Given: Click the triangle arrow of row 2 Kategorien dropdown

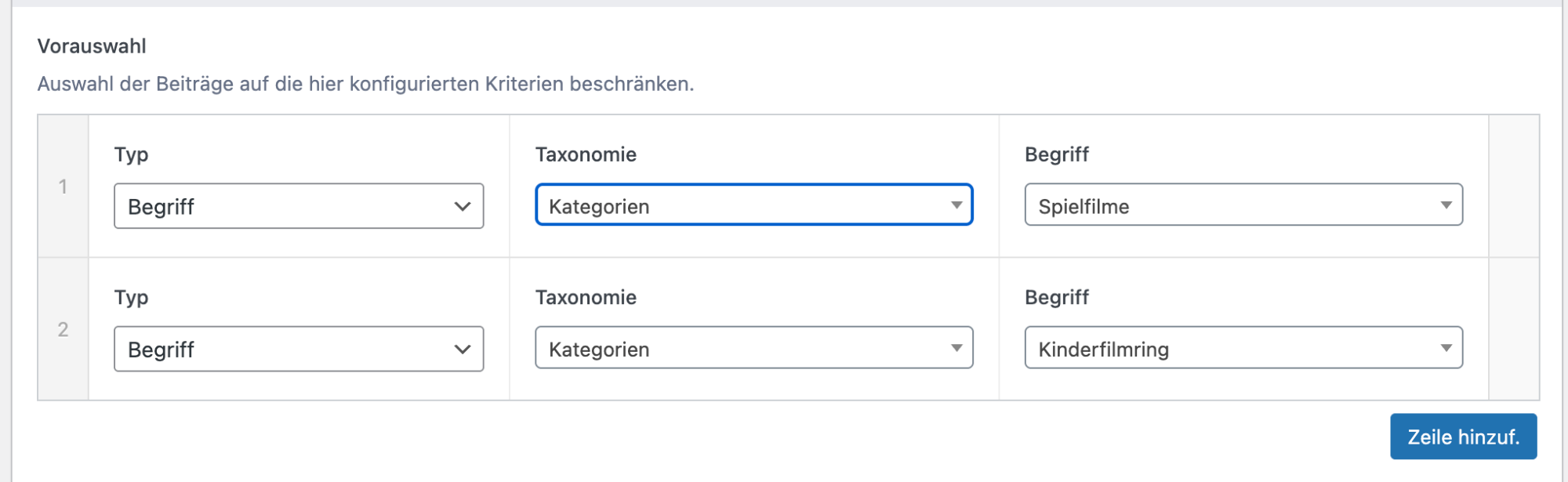Looking at the screenshot, I should pyautogui.click(x=956, y=348).
